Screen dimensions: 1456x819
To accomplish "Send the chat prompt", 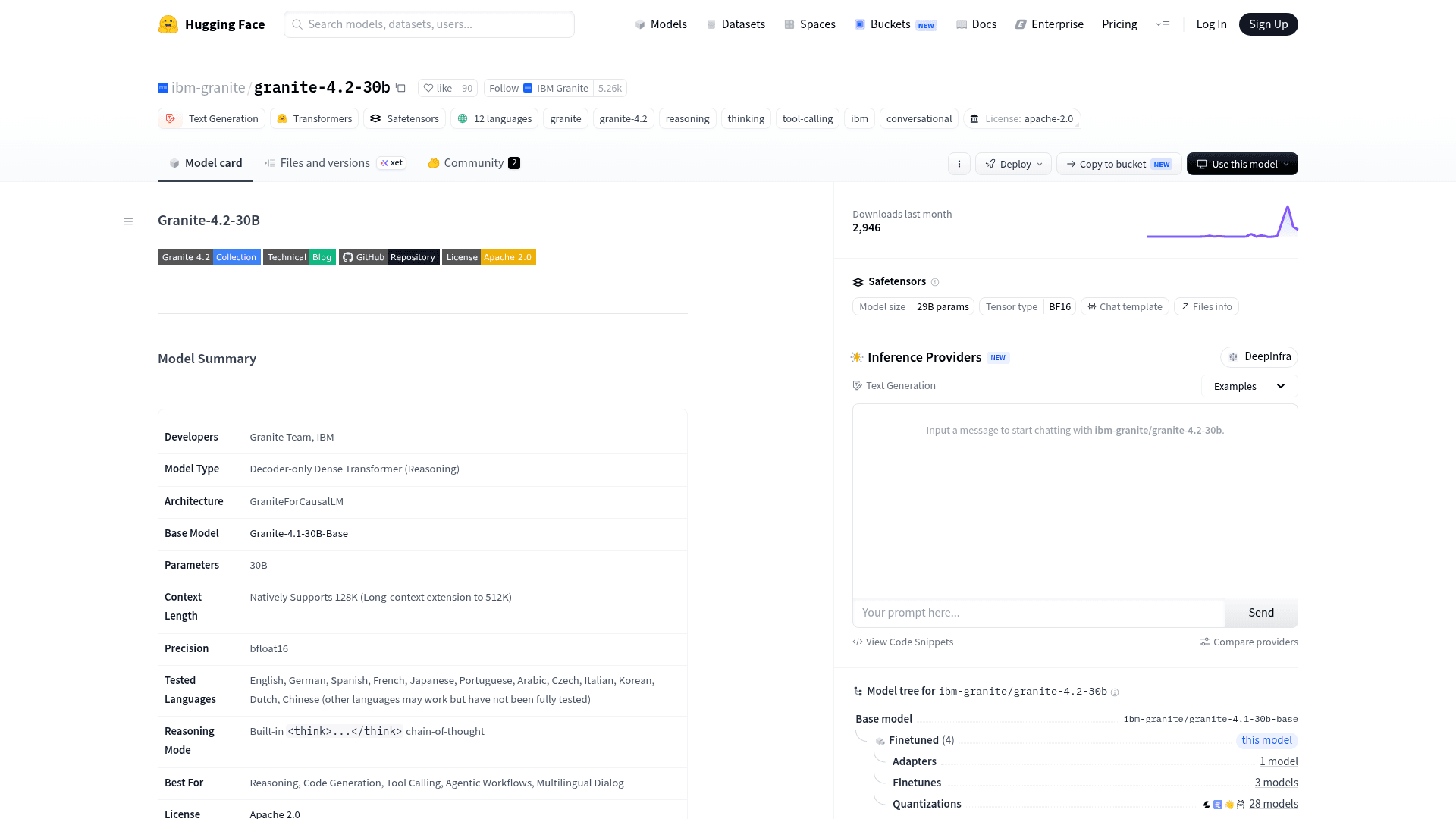I will (1261, 613).
